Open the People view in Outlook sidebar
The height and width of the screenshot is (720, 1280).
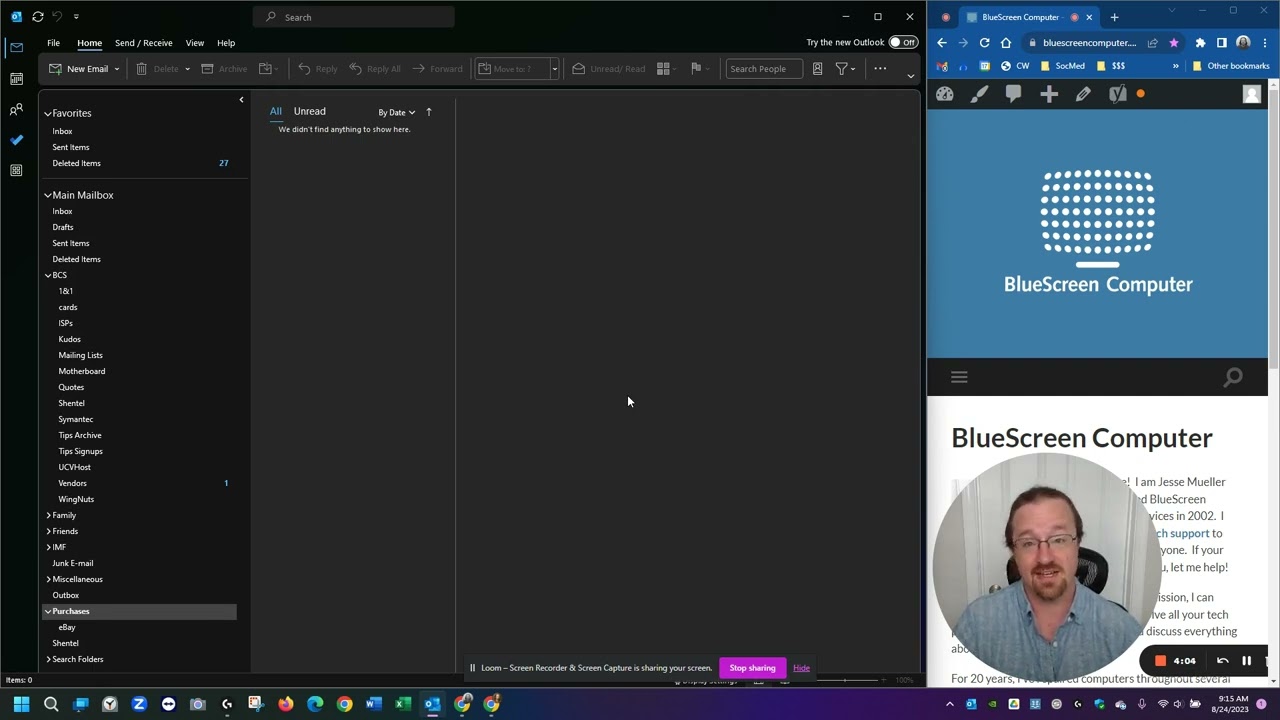[x=16, y=110]
